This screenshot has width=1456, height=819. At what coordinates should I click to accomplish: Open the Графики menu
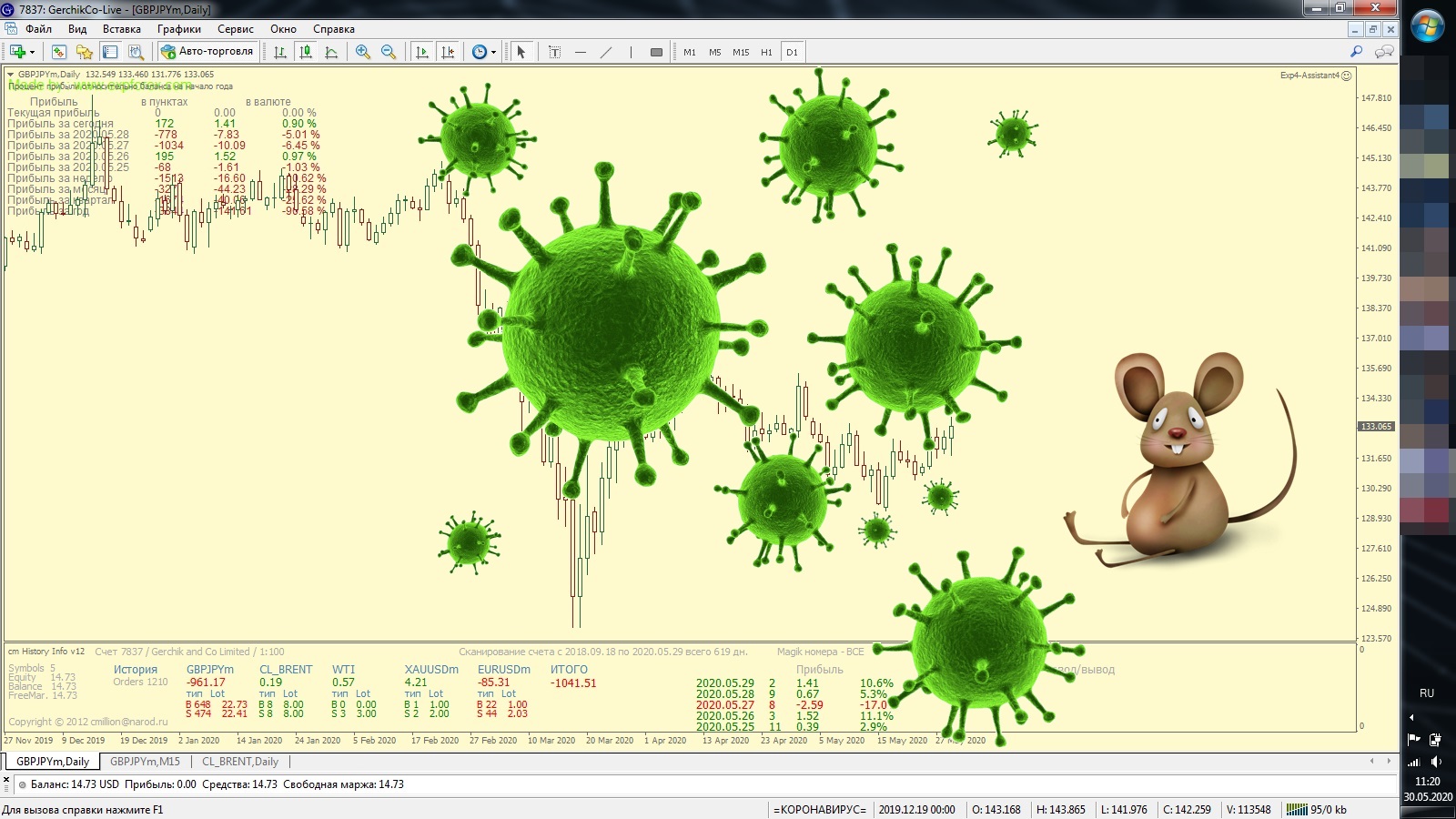178,29
